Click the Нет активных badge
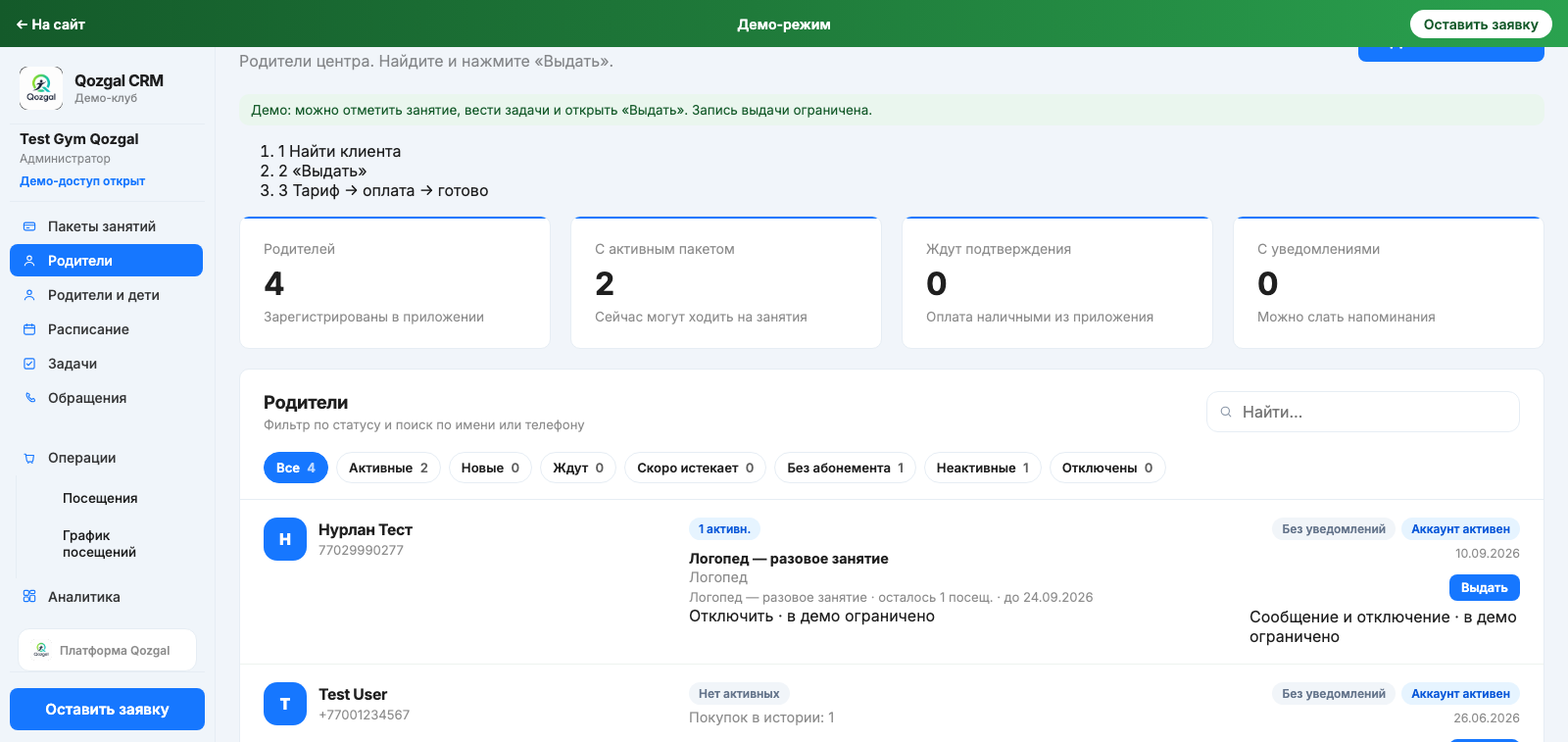Image resolution: width=1568 pixels, height=742 pixels. tap(739, 694)
